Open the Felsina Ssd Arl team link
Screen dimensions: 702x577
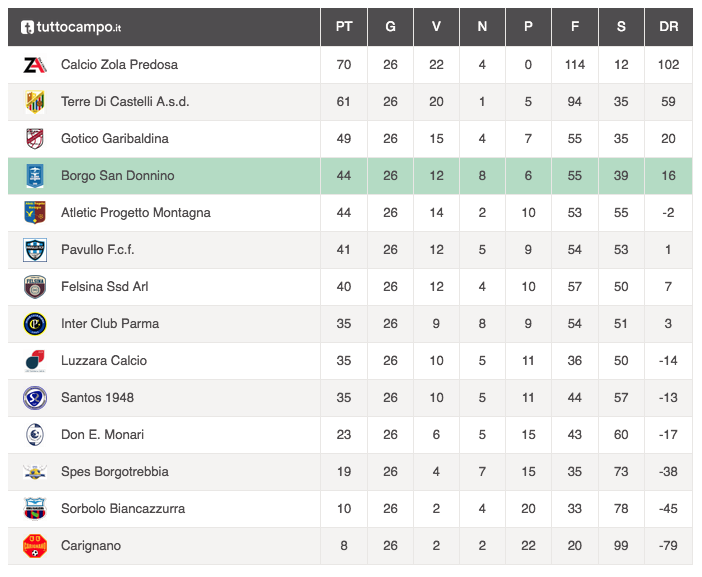(104, 286)
